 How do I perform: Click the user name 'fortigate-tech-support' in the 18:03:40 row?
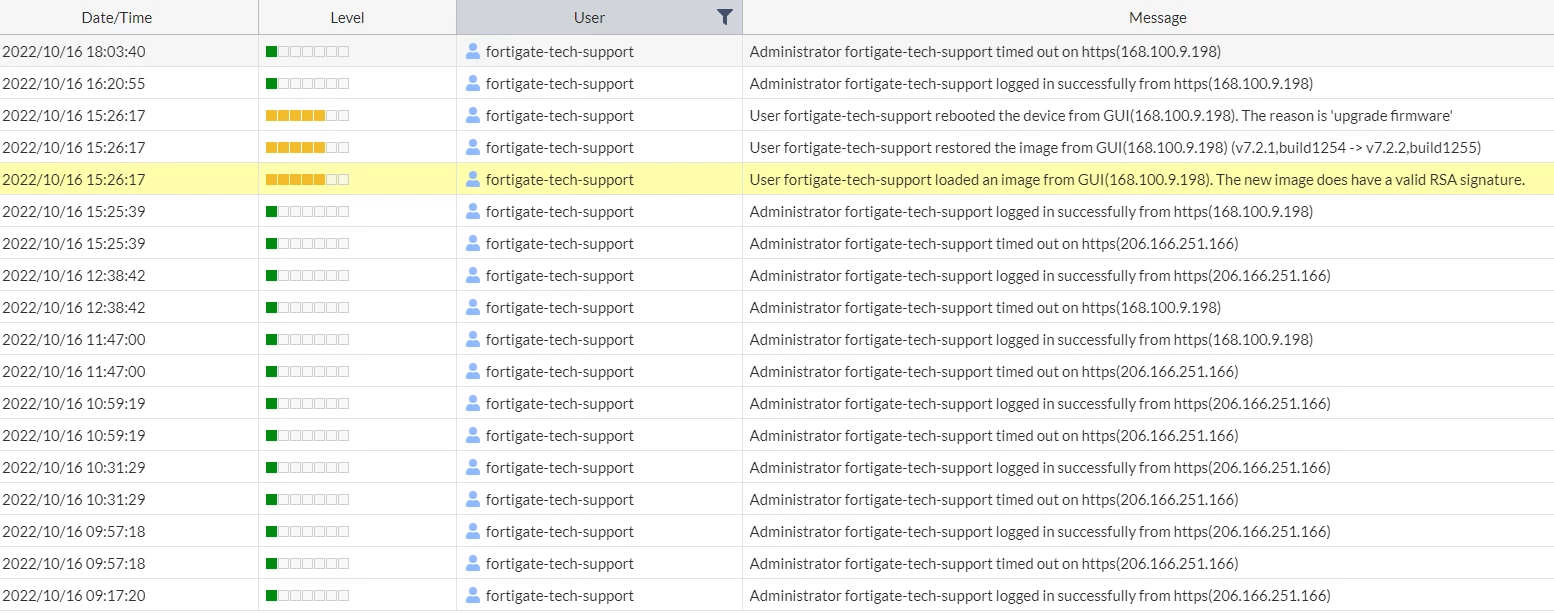click(560, 51)
